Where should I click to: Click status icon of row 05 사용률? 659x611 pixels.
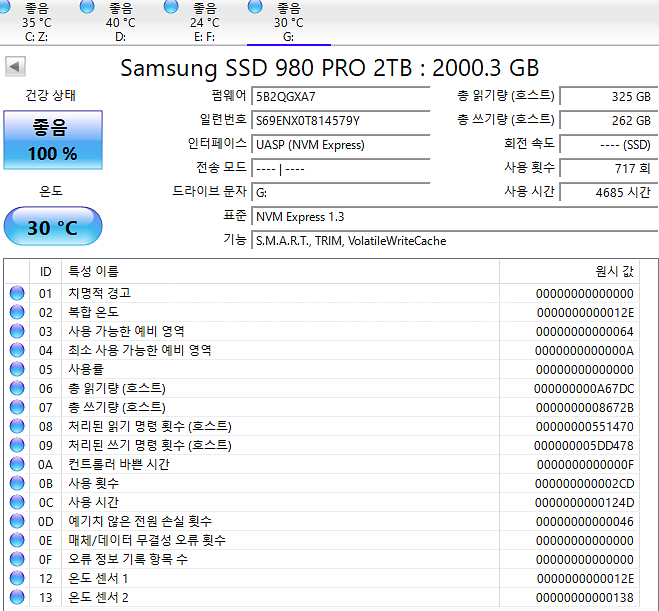pos(17,369)
